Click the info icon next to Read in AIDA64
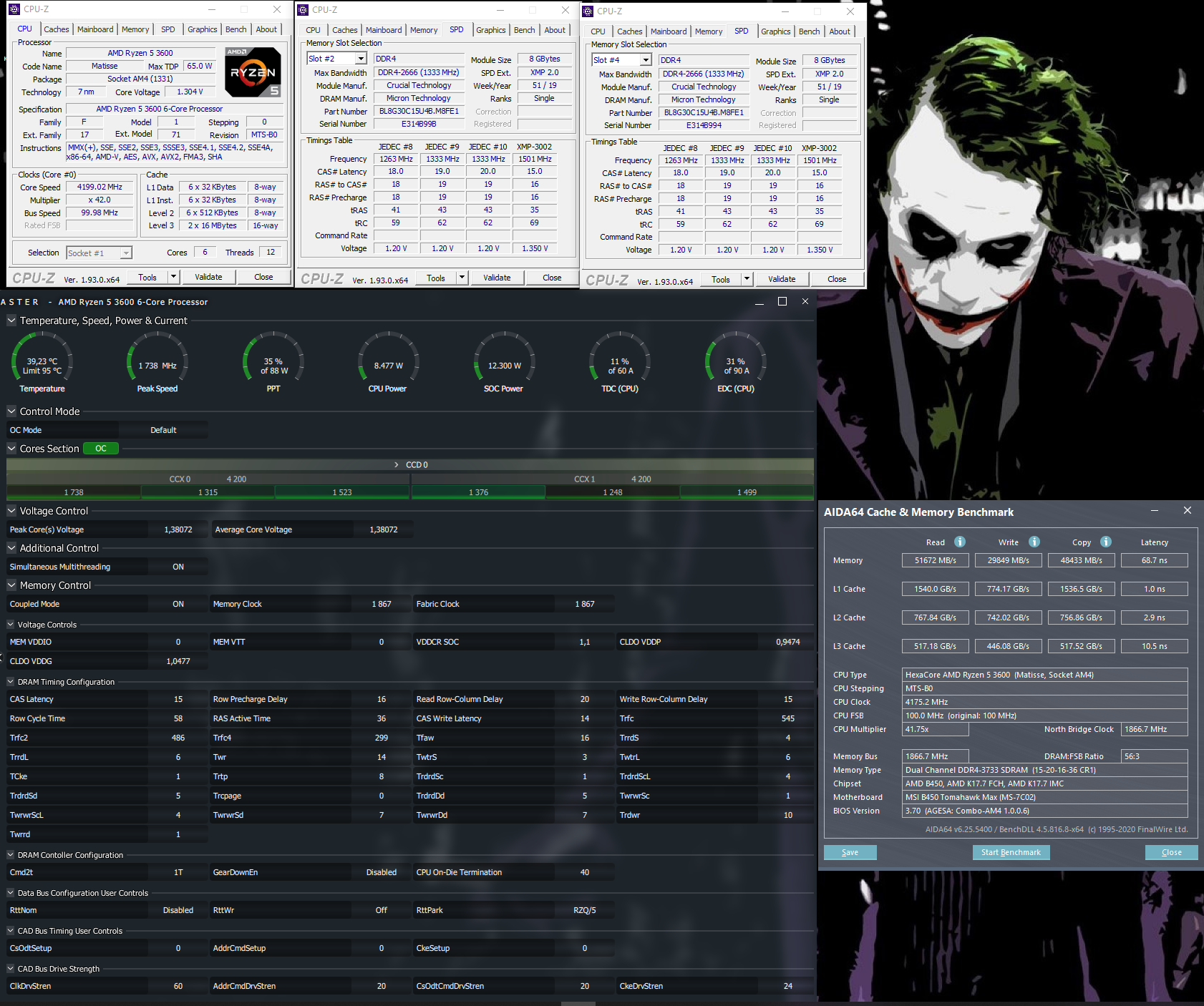This screenshot has width=1204, height=1006. tap(960, 542)
